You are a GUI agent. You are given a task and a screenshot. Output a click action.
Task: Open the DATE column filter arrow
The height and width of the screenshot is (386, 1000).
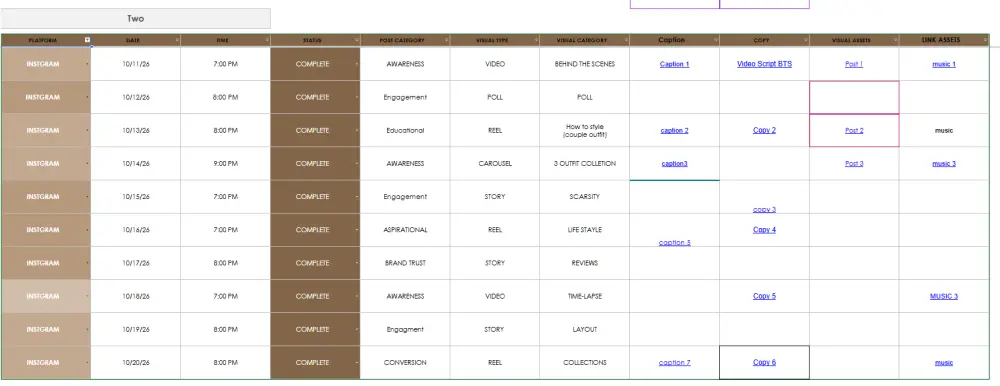pos(177,40)
